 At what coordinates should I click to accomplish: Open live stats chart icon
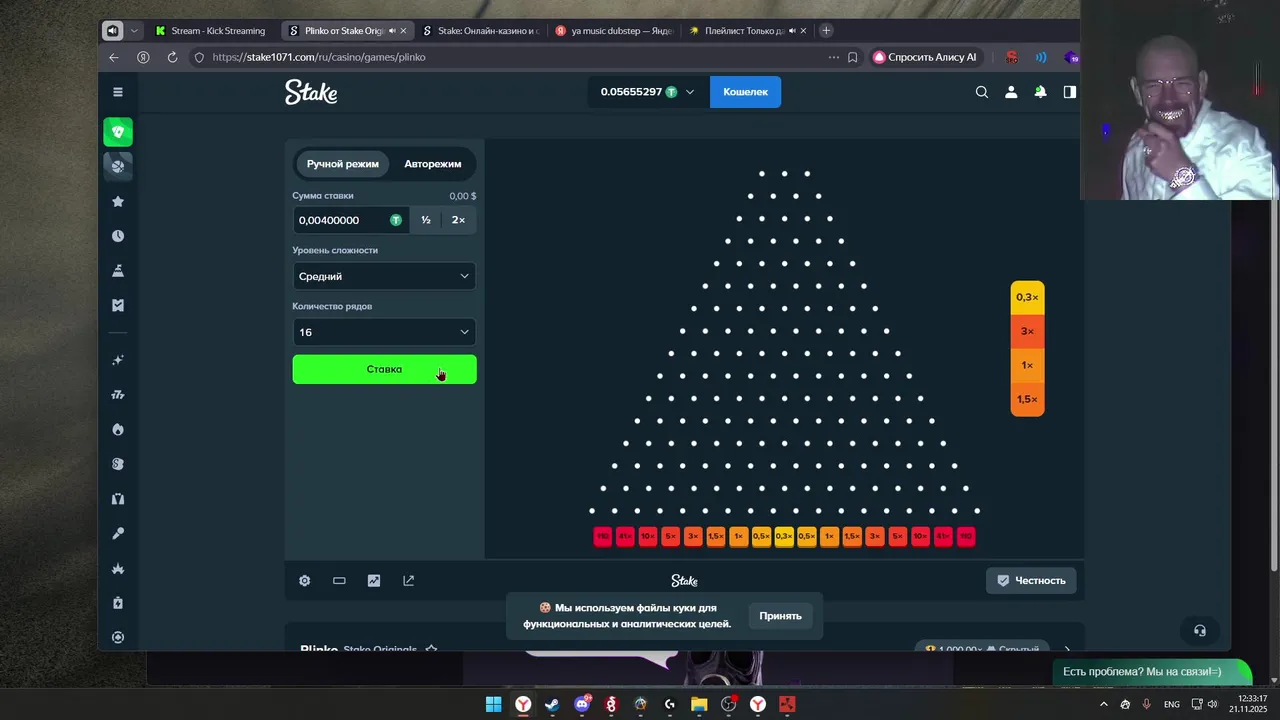click(x=374, y=580)
